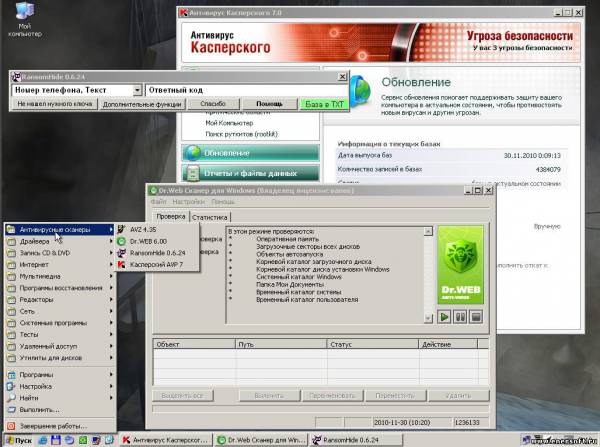
Task: Click the Пуск start button
Action: [x=19, y=440]
